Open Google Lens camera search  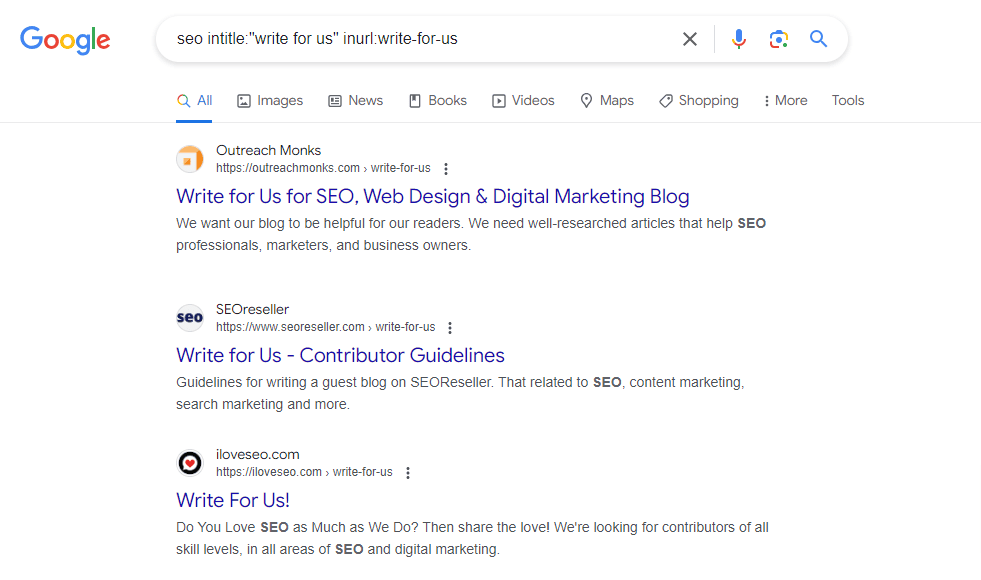pos(778,38)
